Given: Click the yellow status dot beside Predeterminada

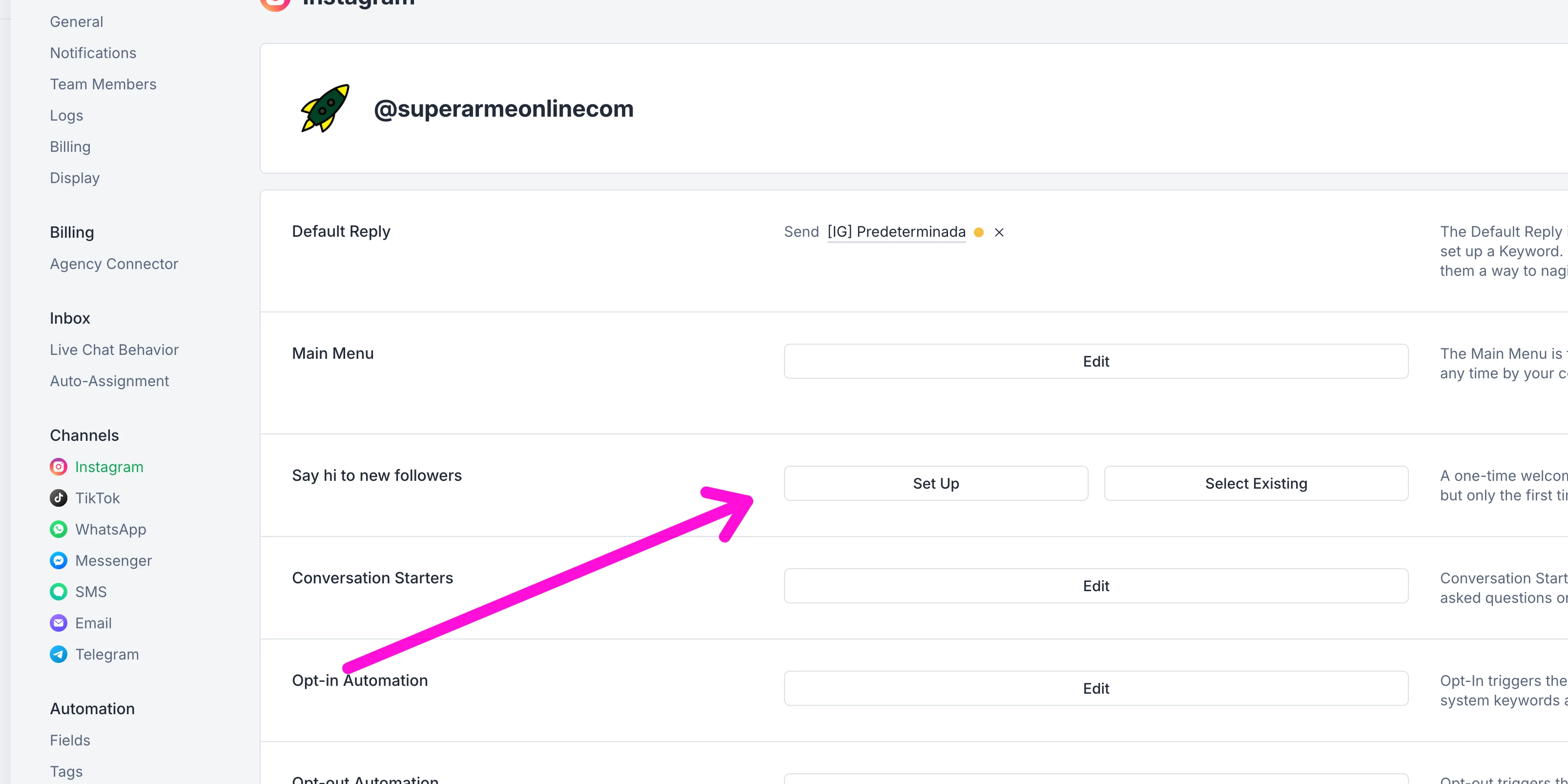Looking at the screenshot, I should pyautogui.click(x=979, y=232).
